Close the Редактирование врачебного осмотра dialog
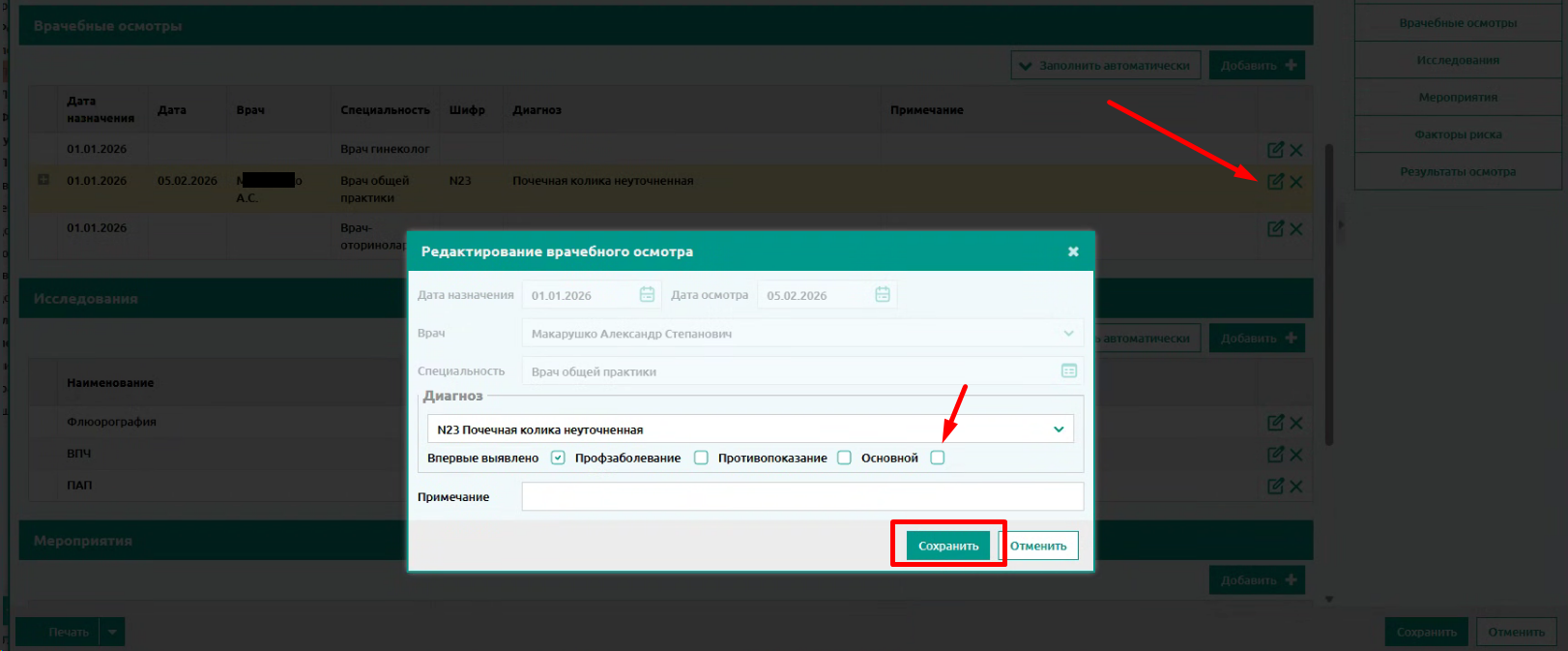 [x=1073, y=252]
